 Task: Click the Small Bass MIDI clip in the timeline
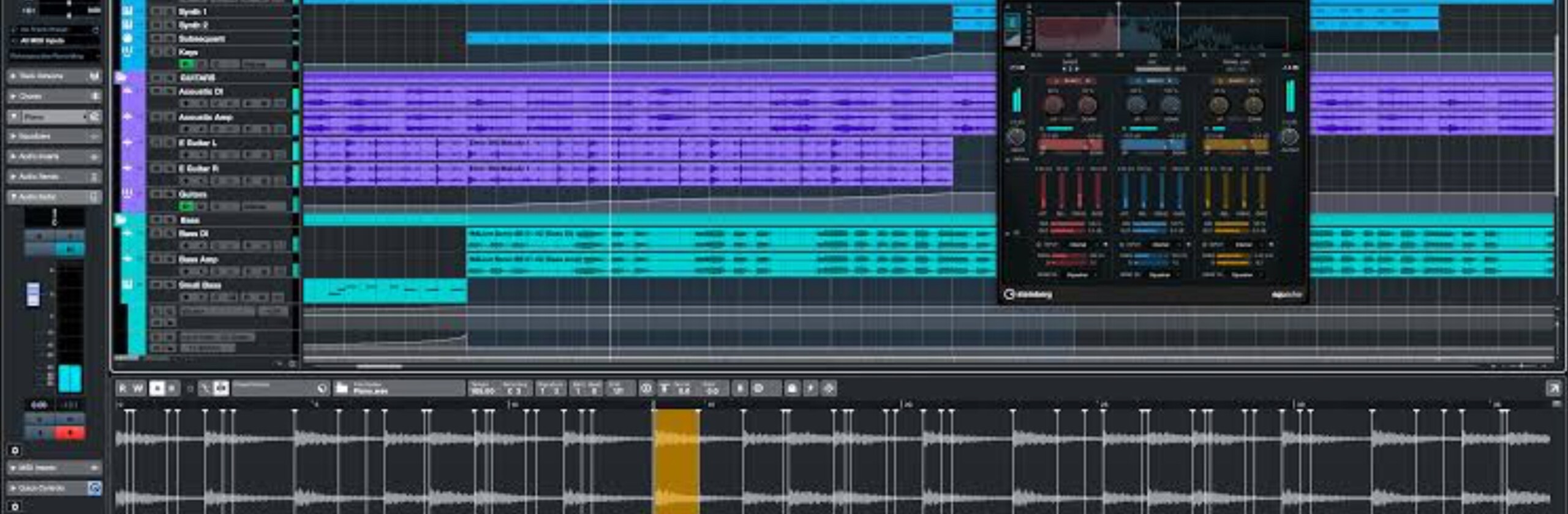(385, 291)
